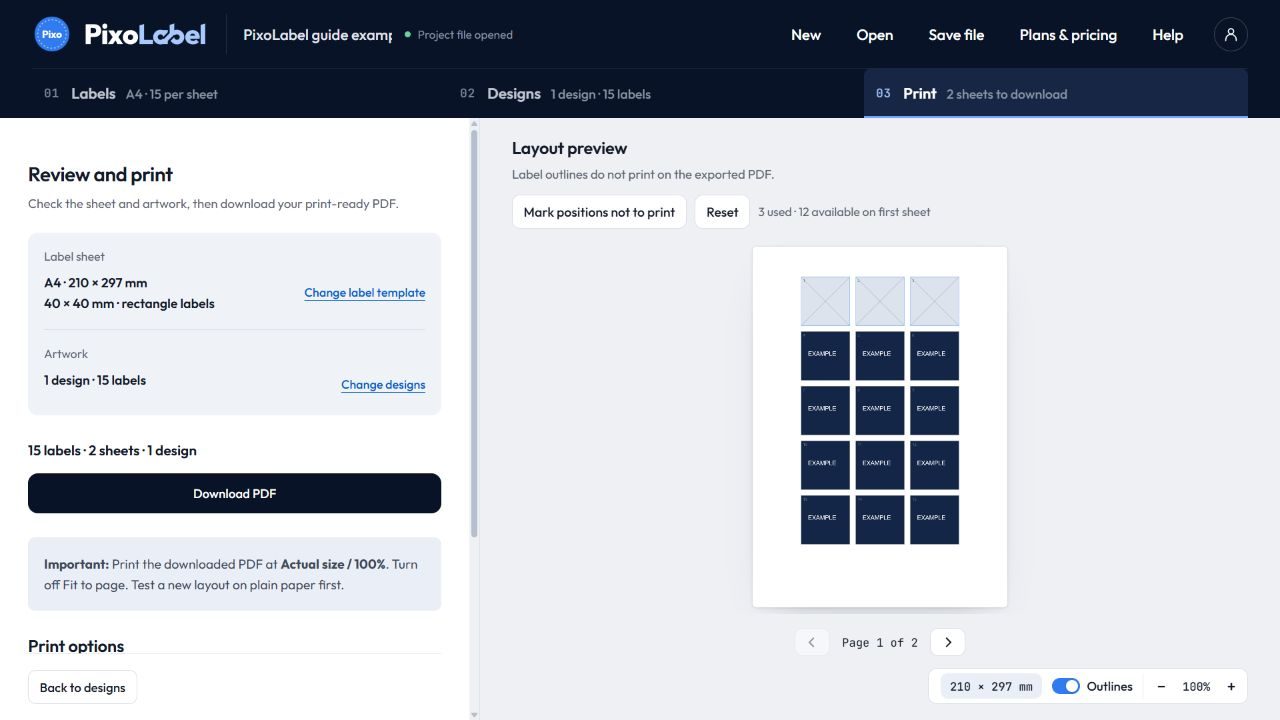Click the Print options heading
Screen dimensions: 1280x720
(76, 646)
